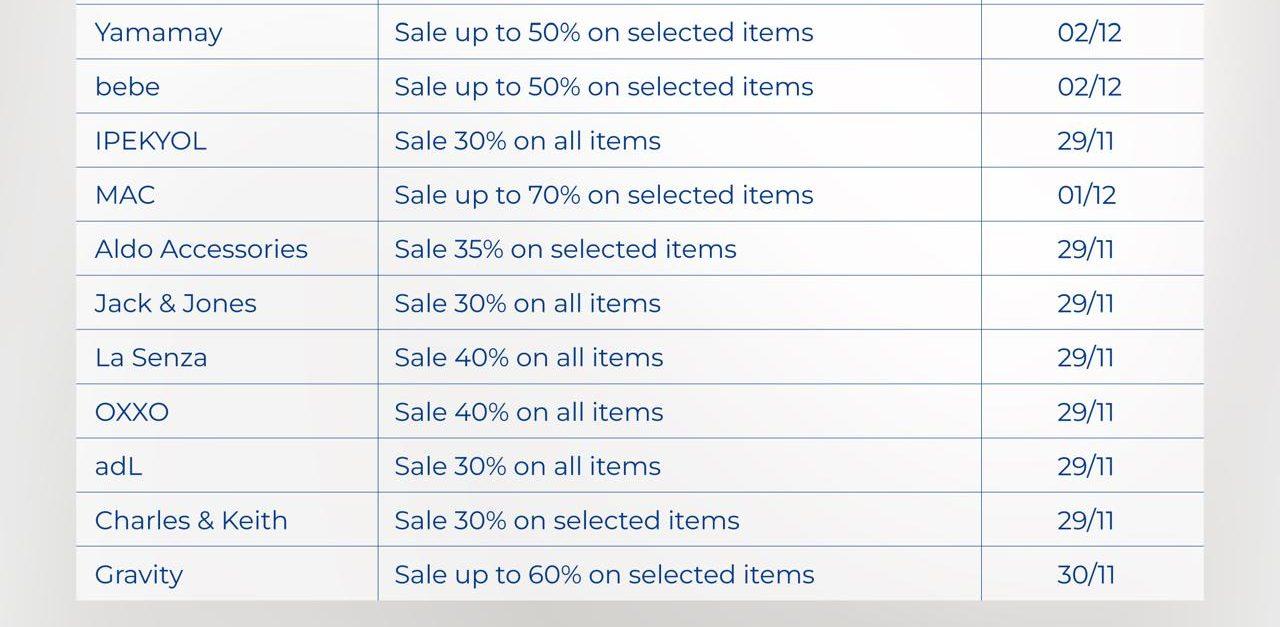Click the adL brand name
This screenshot has height=627, width=1280.
[119, 466]
